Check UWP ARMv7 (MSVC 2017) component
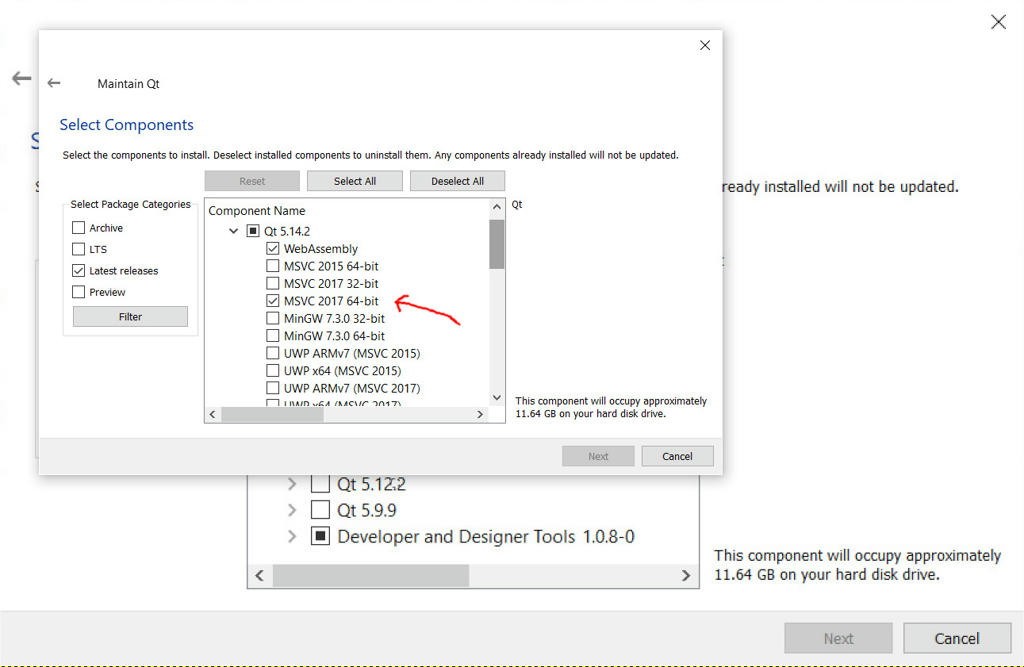This screenshot has height=667, width=1024. (x=272, y=388)
